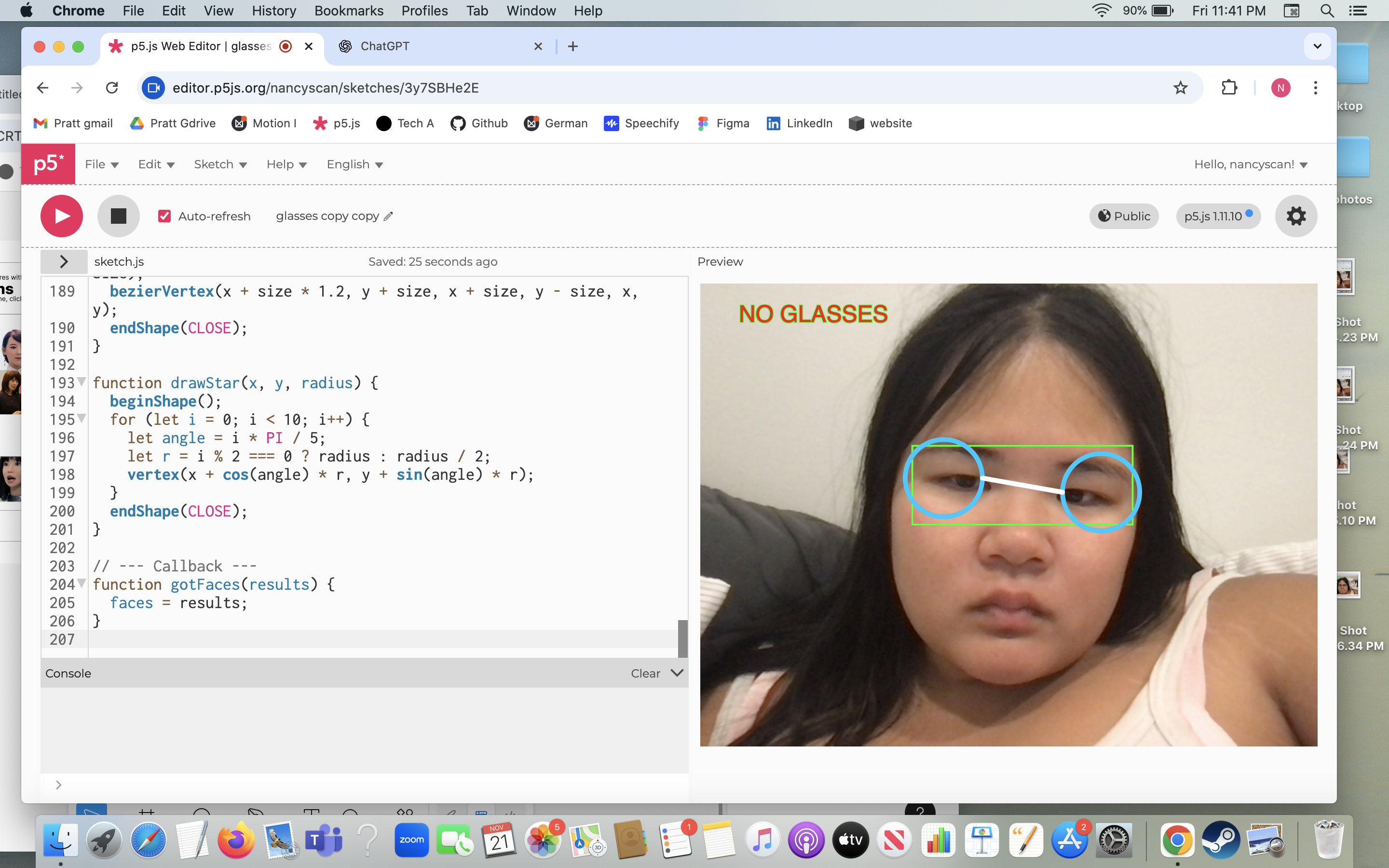Open the settings gear icon

click(x=1295, y=216)
